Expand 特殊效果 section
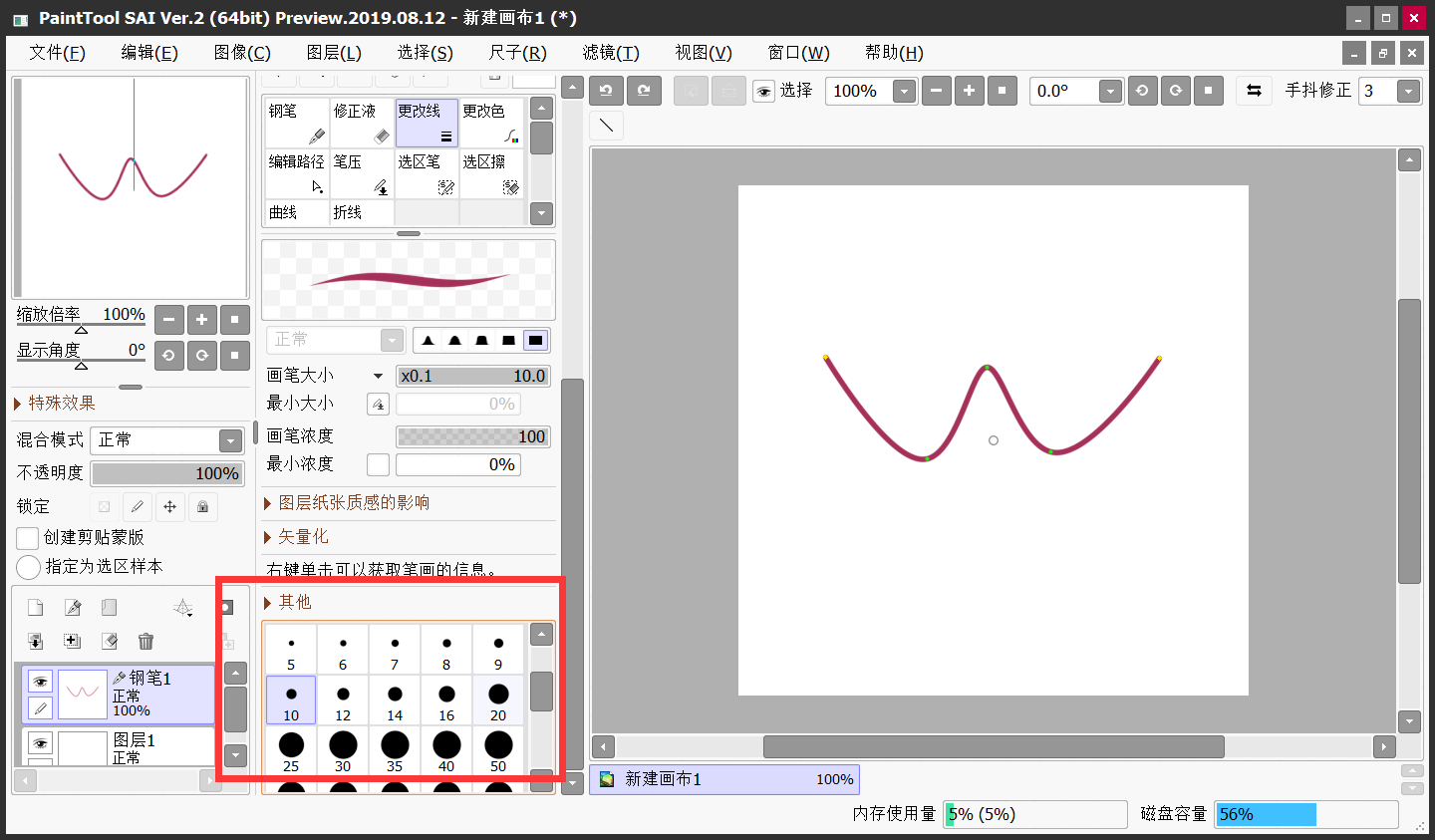 tap(55, 403)
